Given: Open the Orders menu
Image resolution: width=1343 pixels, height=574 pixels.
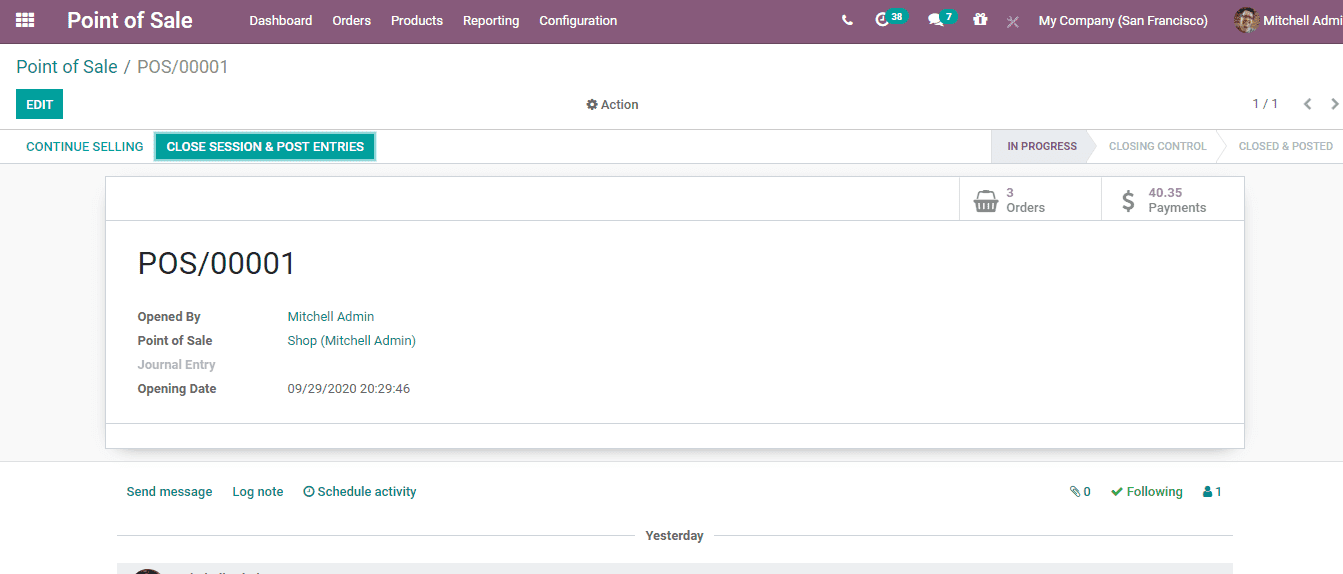Looking at the screenshot, I should coord(352,20).
